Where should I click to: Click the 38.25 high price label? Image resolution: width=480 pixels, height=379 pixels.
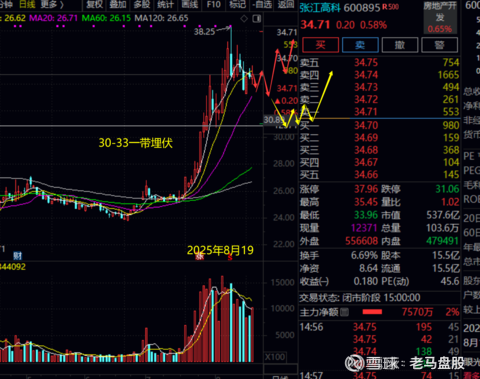tap(204, 32)
